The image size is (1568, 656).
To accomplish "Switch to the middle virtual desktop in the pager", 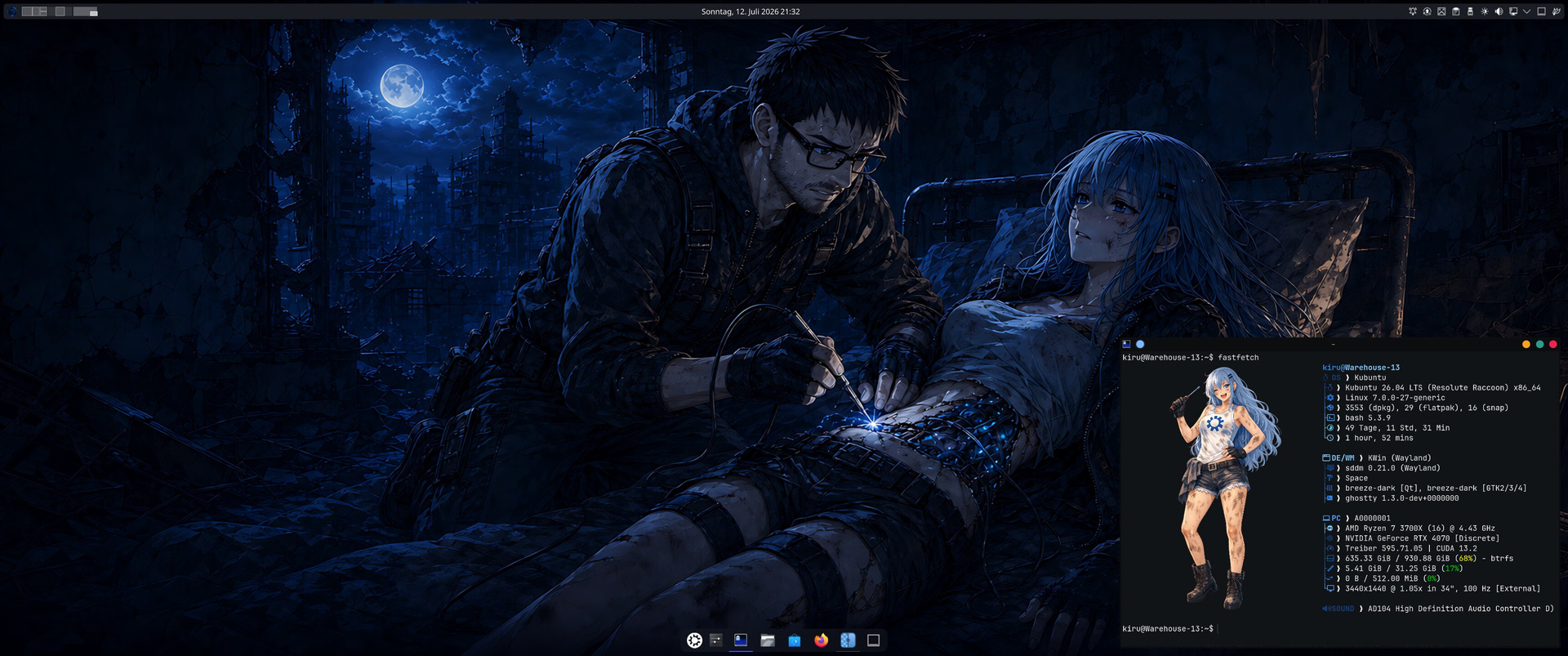I will [x=60, y=11].
